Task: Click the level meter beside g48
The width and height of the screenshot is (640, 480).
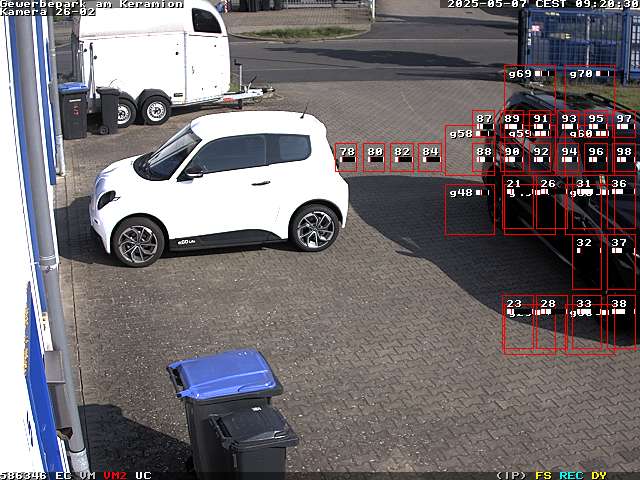Action: coord(483,192)
